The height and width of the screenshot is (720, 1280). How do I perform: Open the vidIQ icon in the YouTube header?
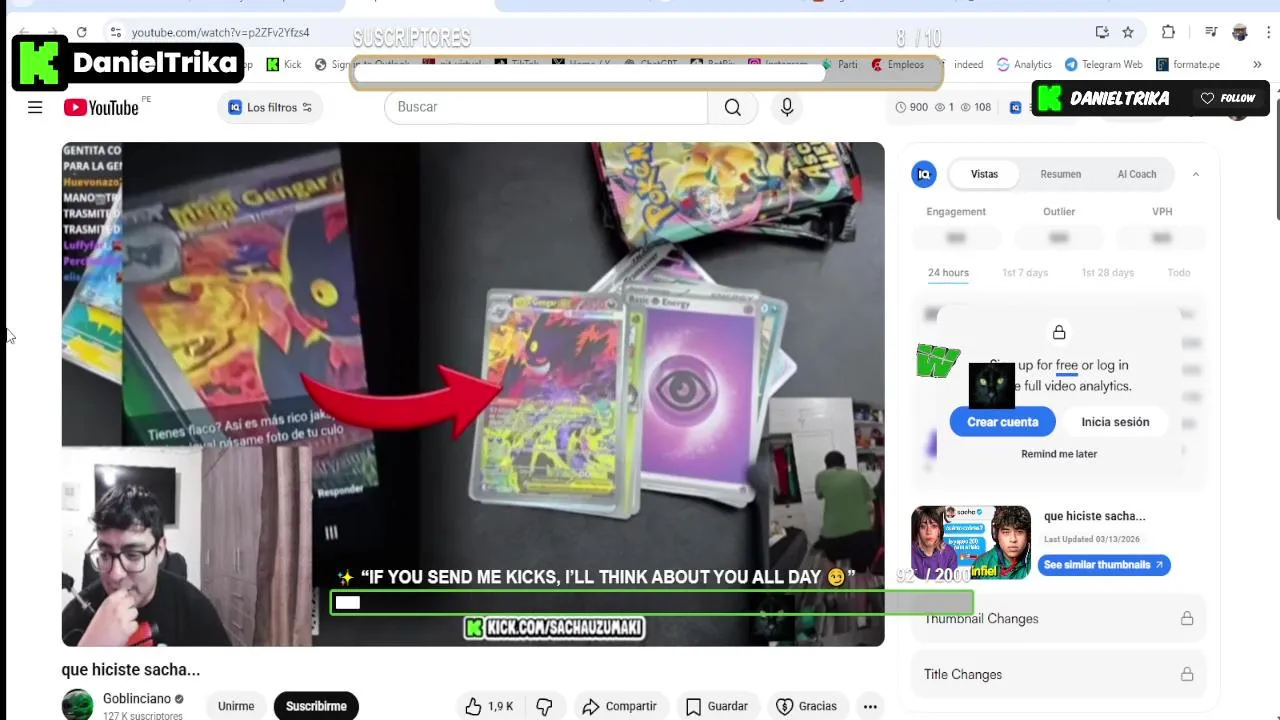coord(1015,107)
